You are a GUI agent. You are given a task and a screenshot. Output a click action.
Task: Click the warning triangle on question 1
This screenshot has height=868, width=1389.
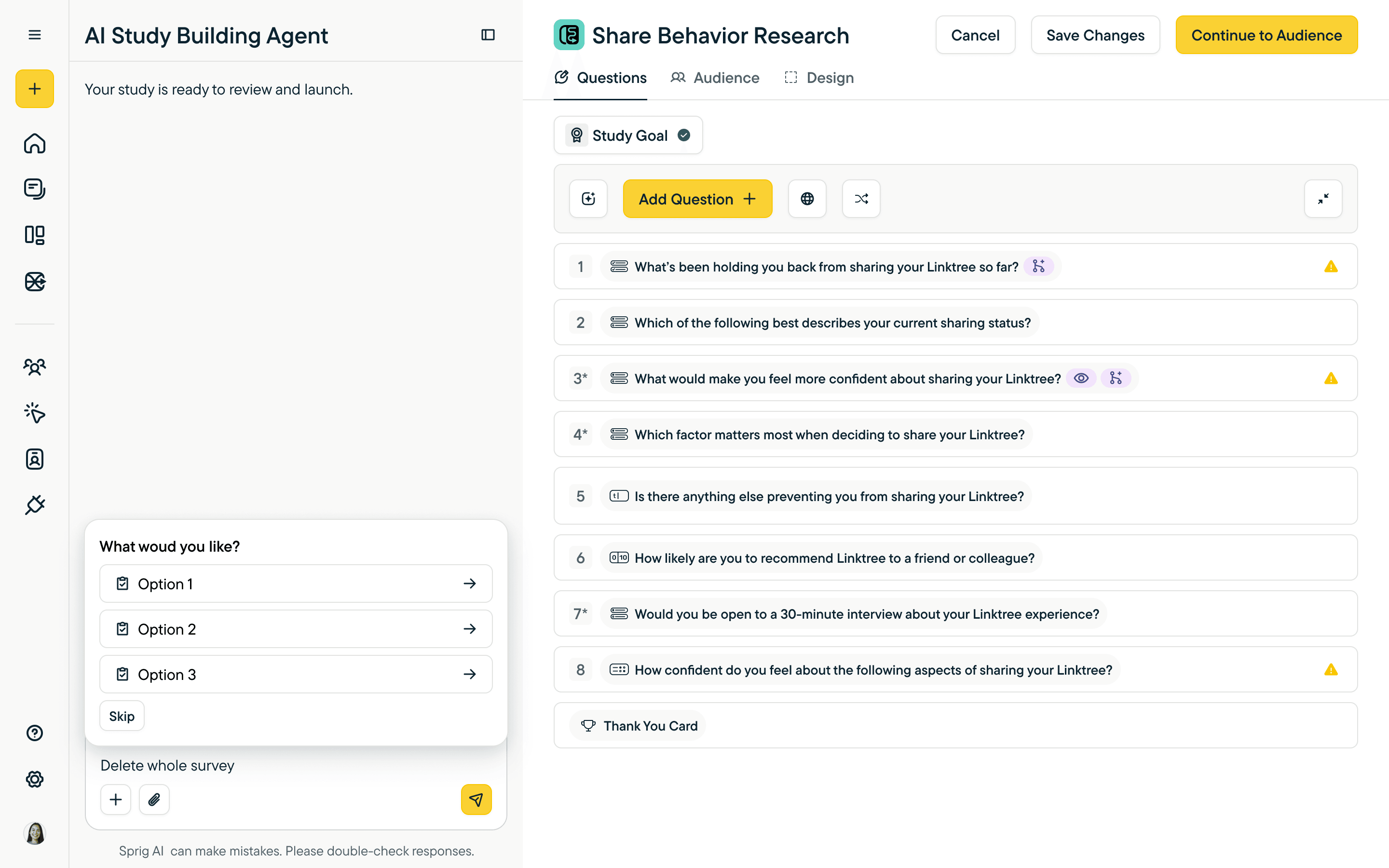(1331, 266)
